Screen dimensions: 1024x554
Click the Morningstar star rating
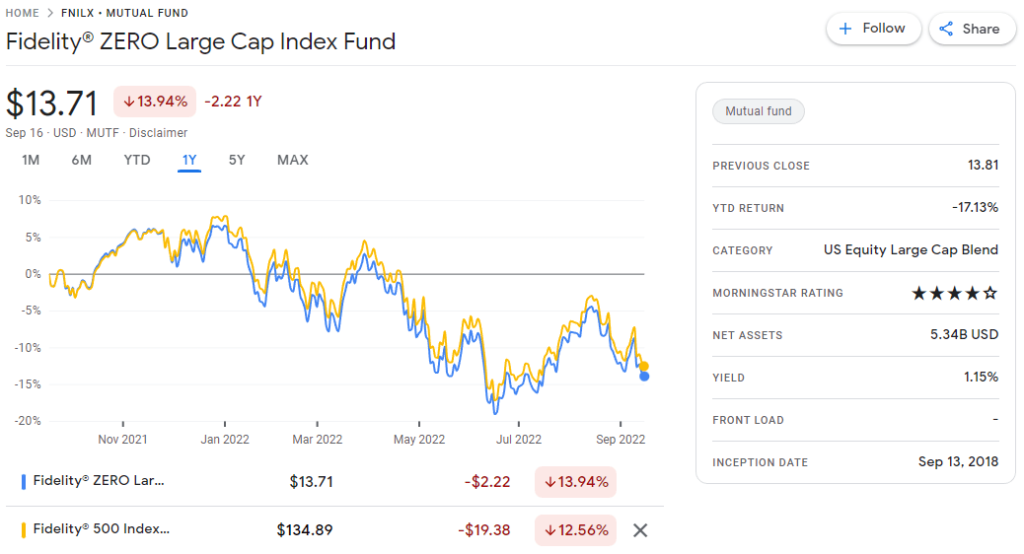(954, 293)
